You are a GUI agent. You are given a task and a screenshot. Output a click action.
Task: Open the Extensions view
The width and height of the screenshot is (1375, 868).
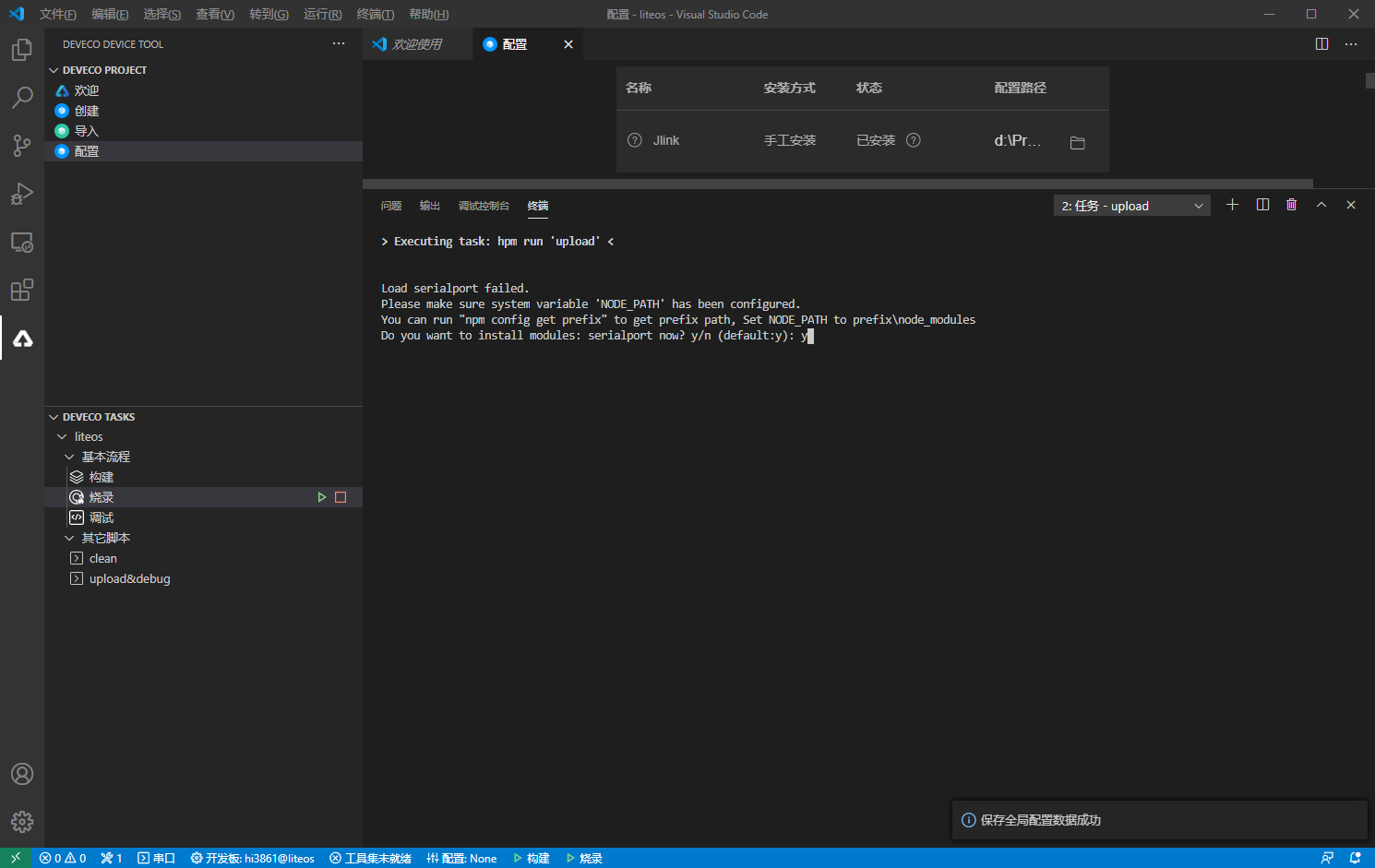click(x=22, y=291)
